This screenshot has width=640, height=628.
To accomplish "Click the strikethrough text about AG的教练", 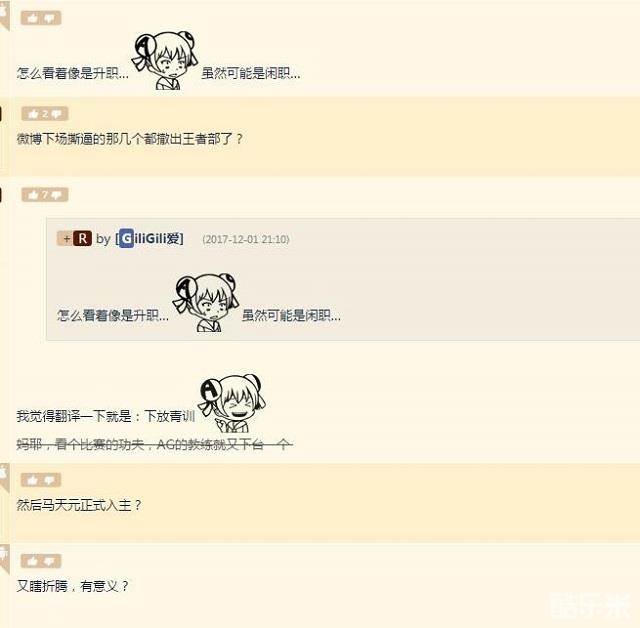I will click(x=155, y=444).
